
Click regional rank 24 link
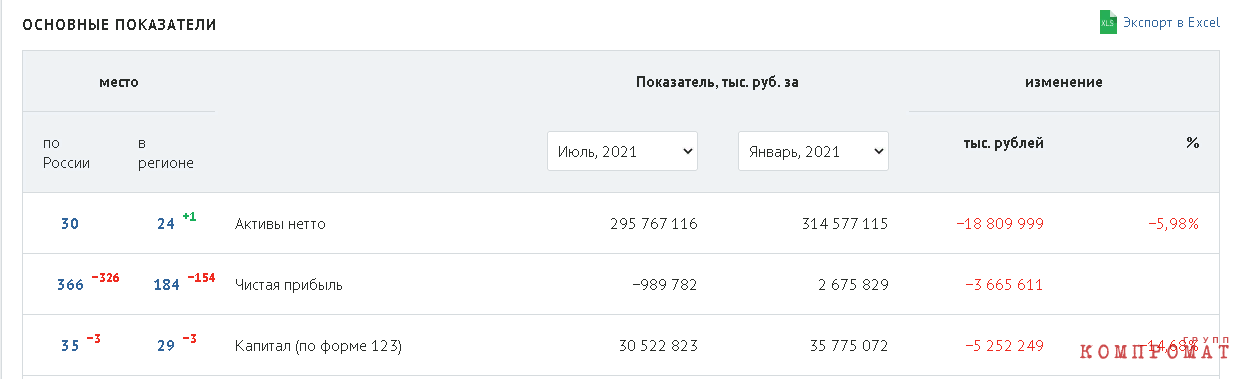(166, 224)
